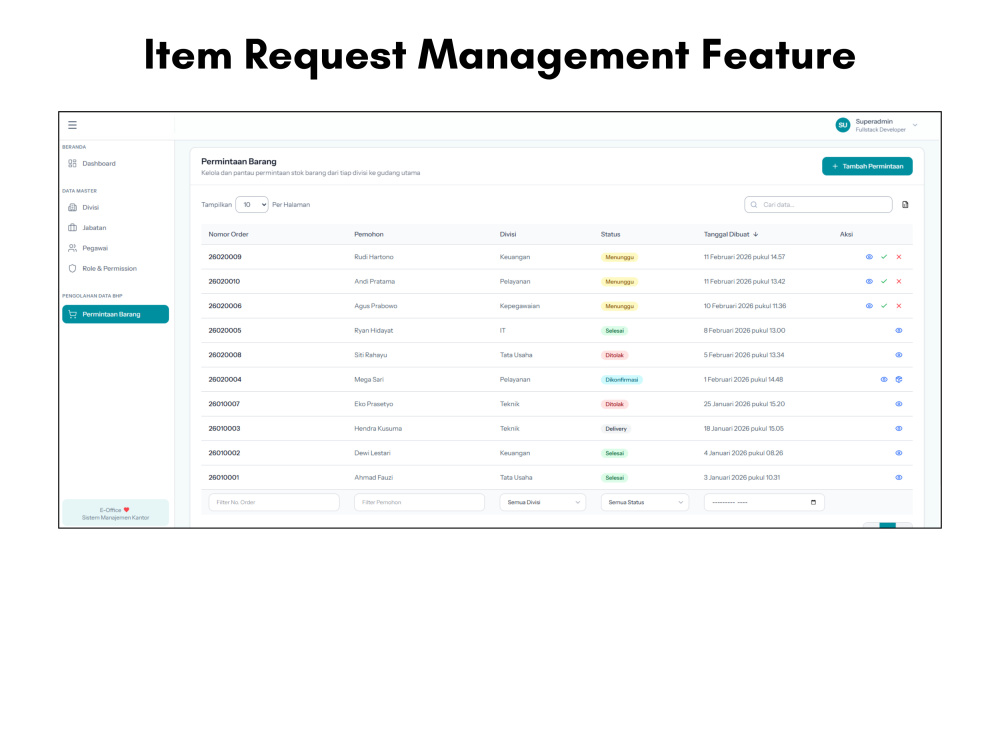Click Selesai status of order 26020005
Viewport: 1000px width, 750px height.
coord(614,330)
